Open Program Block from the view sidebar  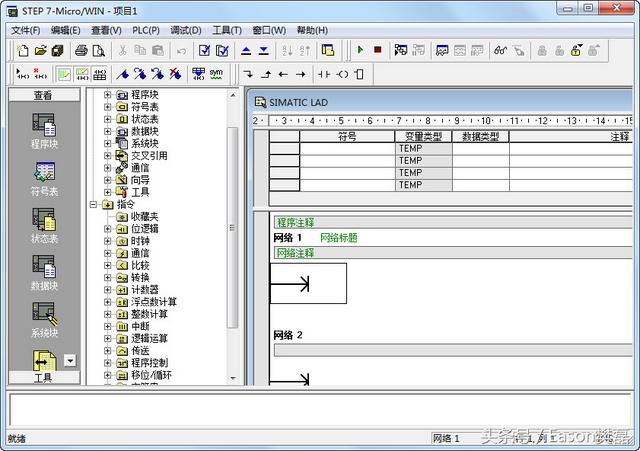point(44,131)
